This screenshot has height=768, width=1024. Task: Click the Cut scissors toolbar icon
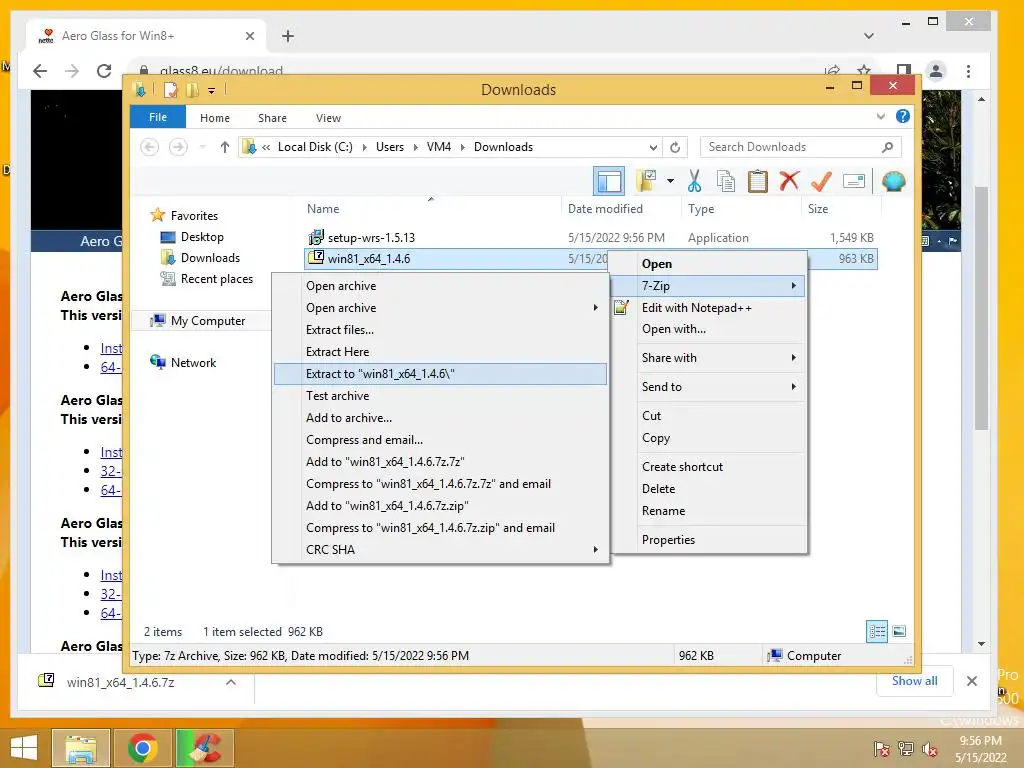click(x=694, y=181)
